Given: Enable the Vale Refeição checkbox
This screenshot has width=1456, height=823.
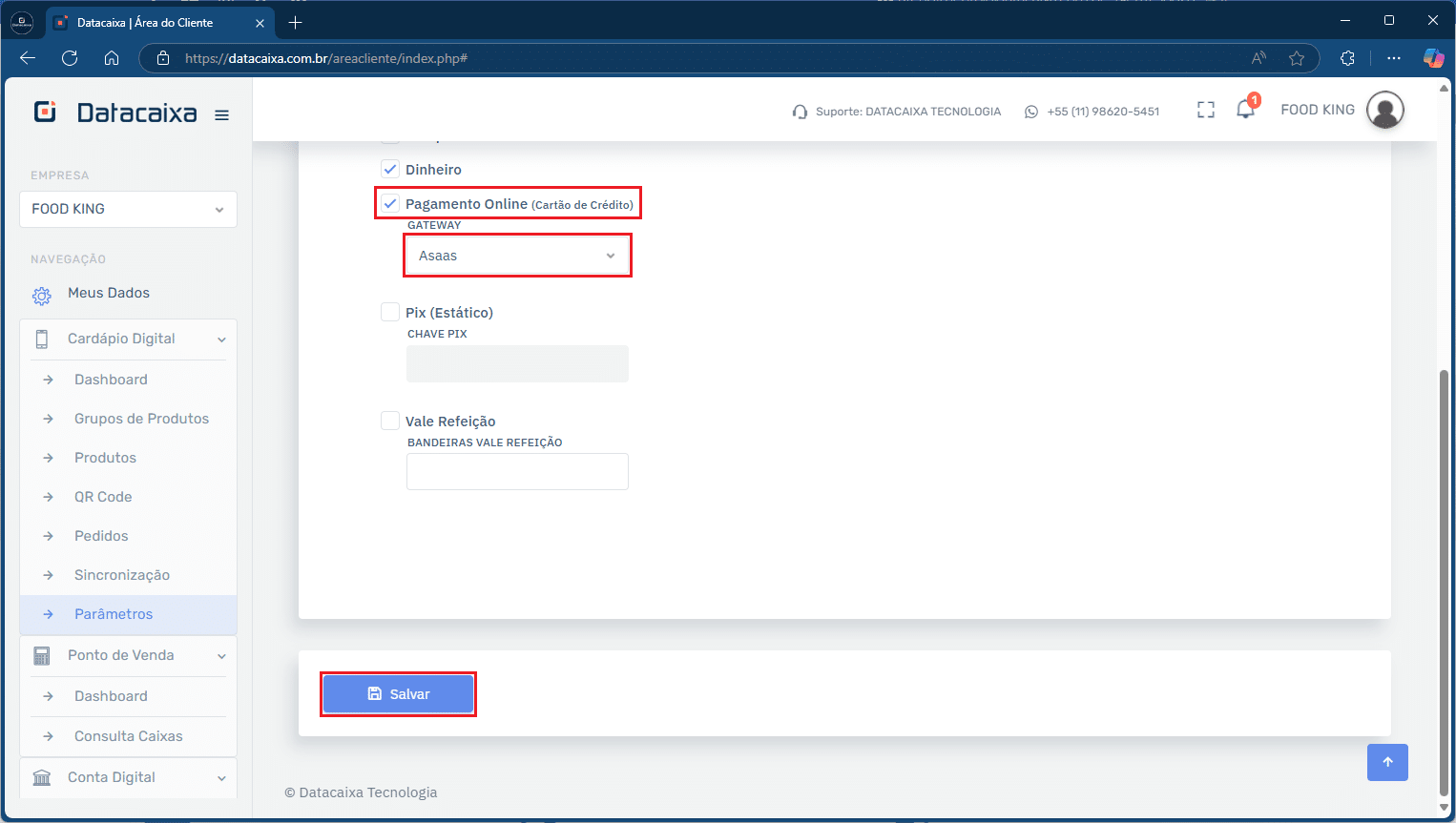Looking at the screenshot, I should point(390,422).
